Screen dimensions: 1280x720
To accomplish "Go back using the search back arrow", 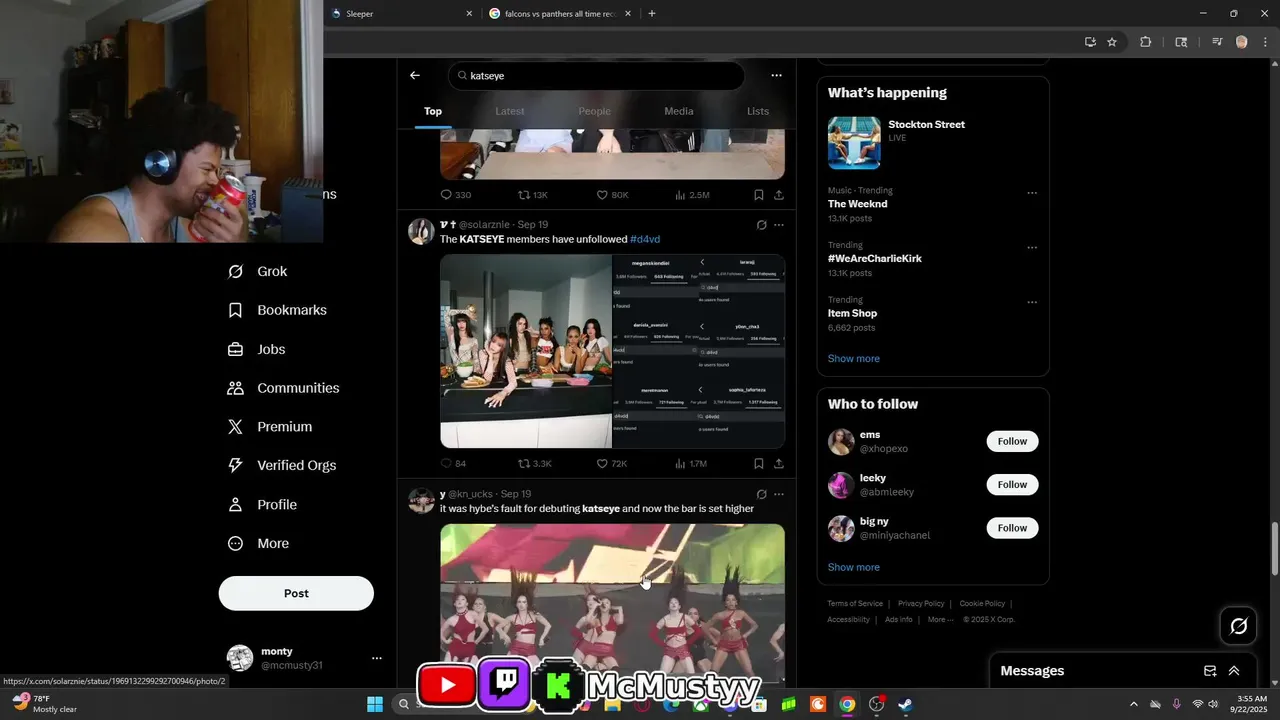I will tap(415, 75).
